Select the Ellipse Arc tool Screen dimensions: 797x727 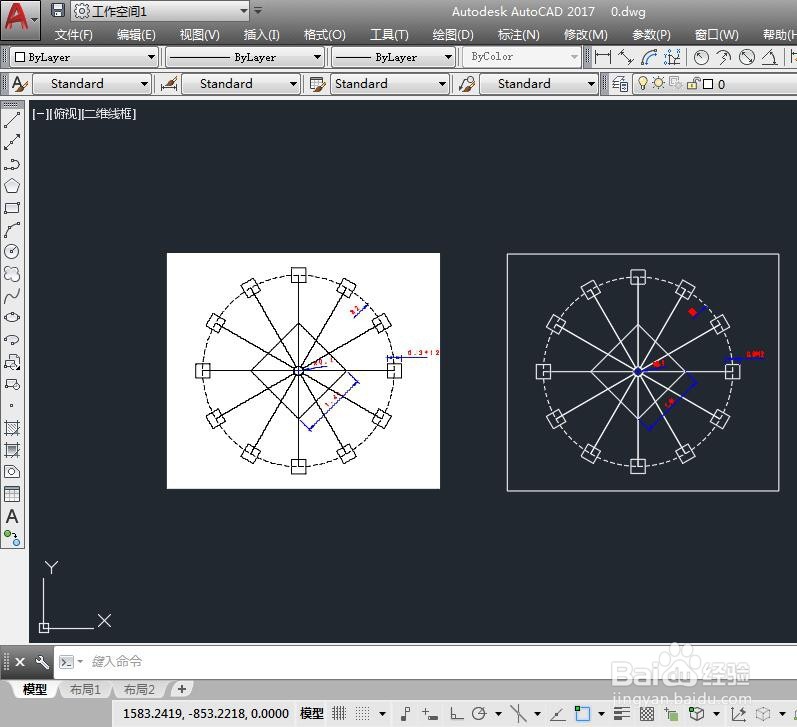pyautogui.click(x=12, y=340)
